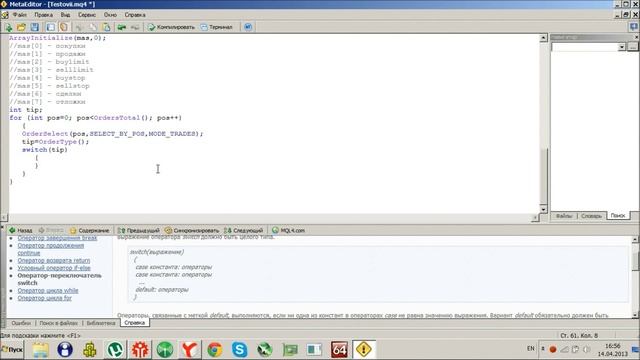
Task: Click the EN language indicator in tray
Action: coord(531,348)
